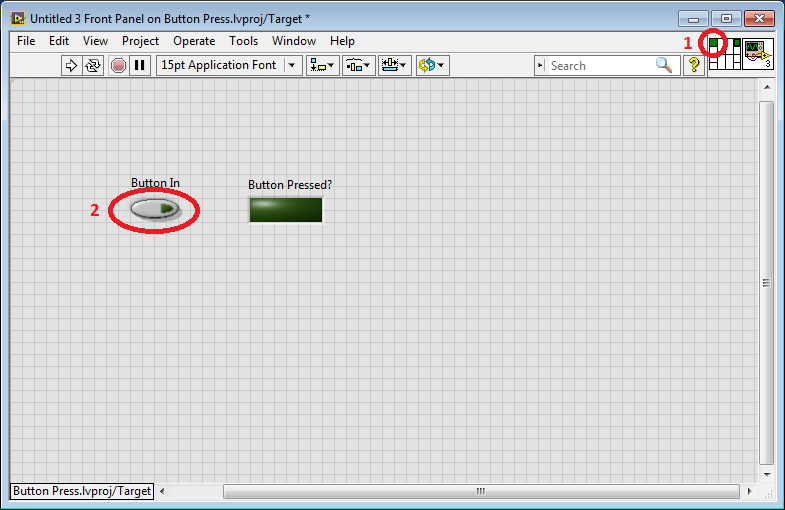
Task: Open the View menu
Action: click(x=95, y=41)
